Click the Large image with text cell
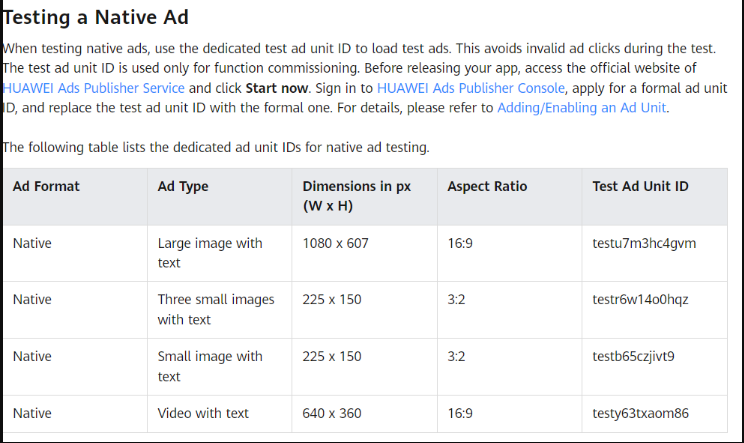 click(x=210, y=252)
